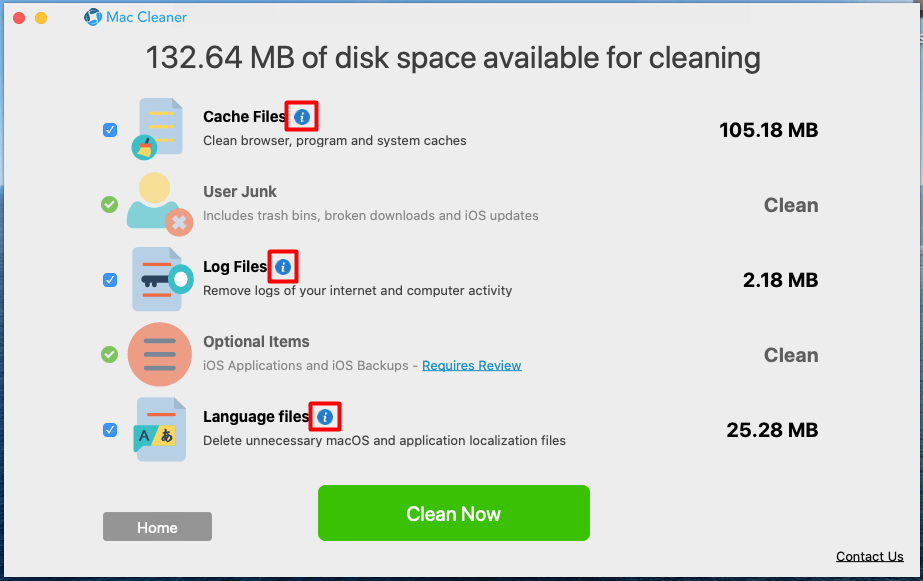The image size is (923, 581).
Task: Return using the Home button
Action: (x=157, y=526)
